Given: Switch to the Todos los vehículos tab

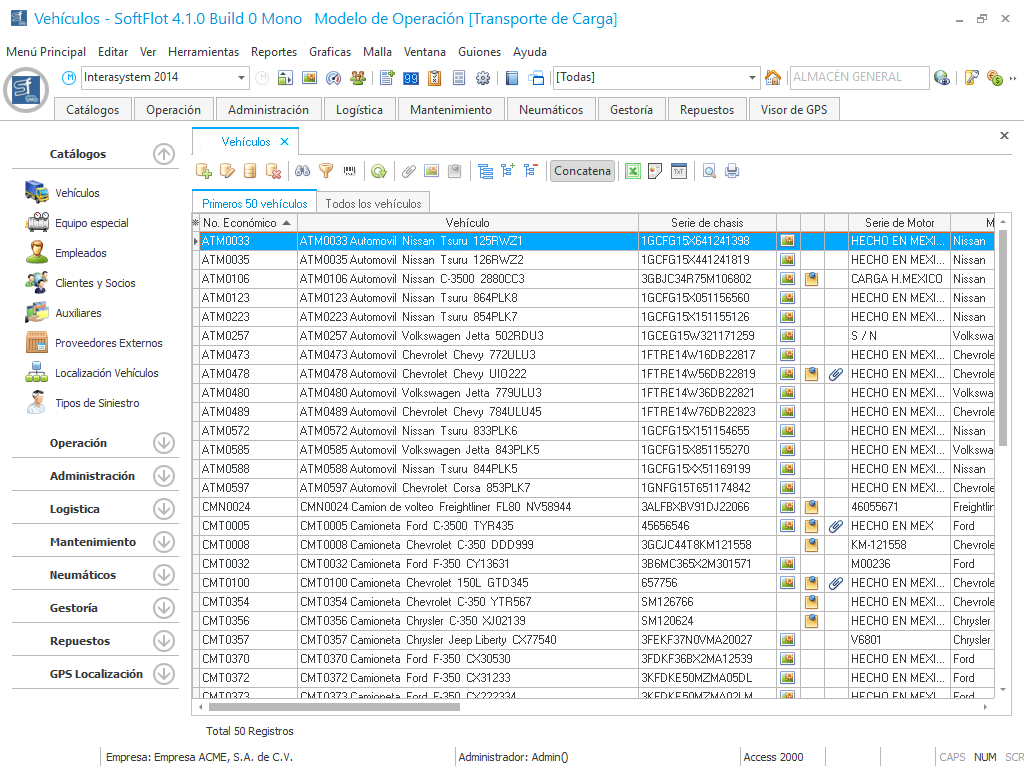Looking at the screenshot, I should click(x=374, y=203).
